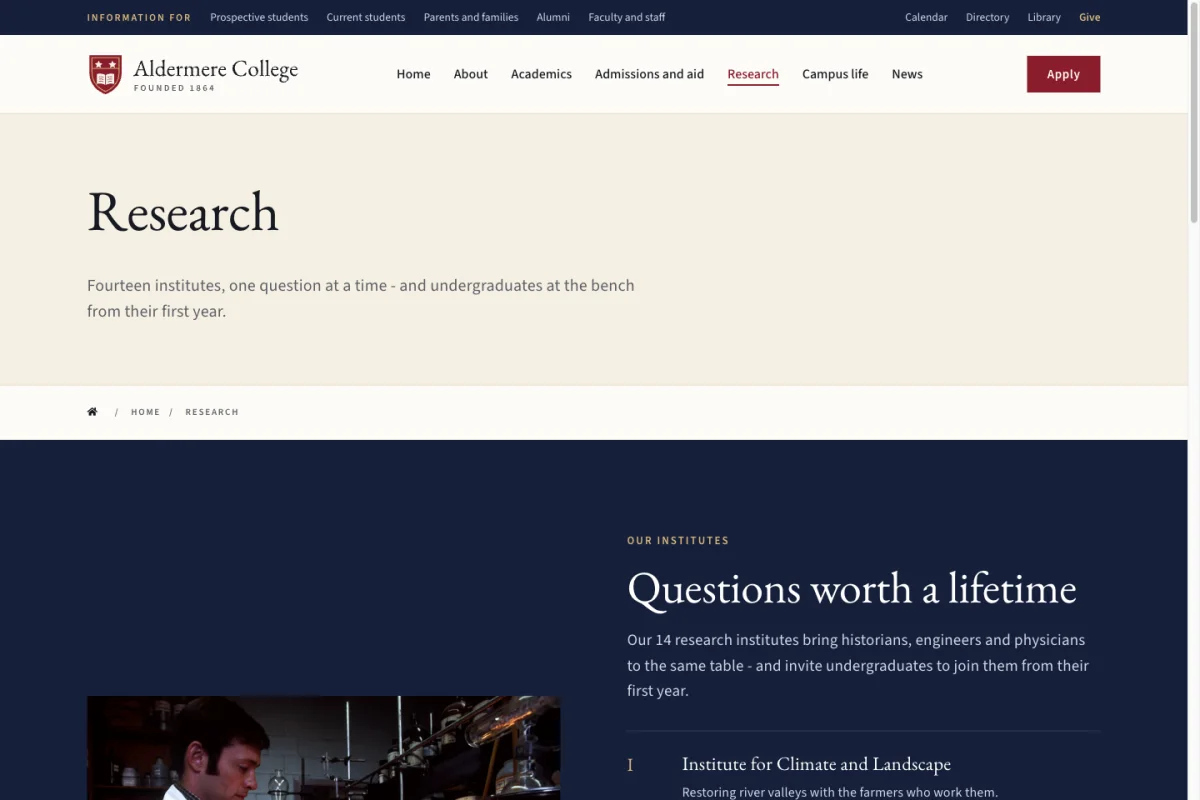Click the Aldermere College shield logo
The image size is (1200, 800).
105,74
